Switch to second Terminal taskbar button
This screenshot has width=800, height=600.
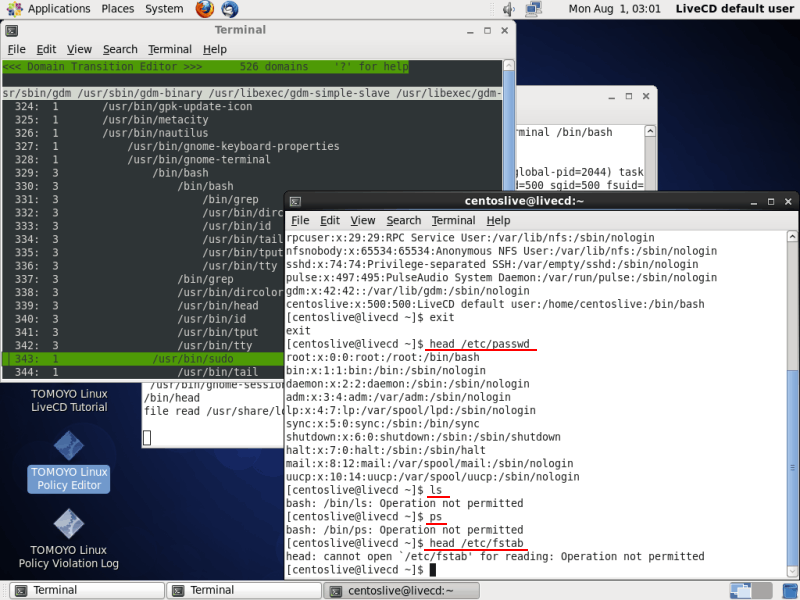(244, 590)
